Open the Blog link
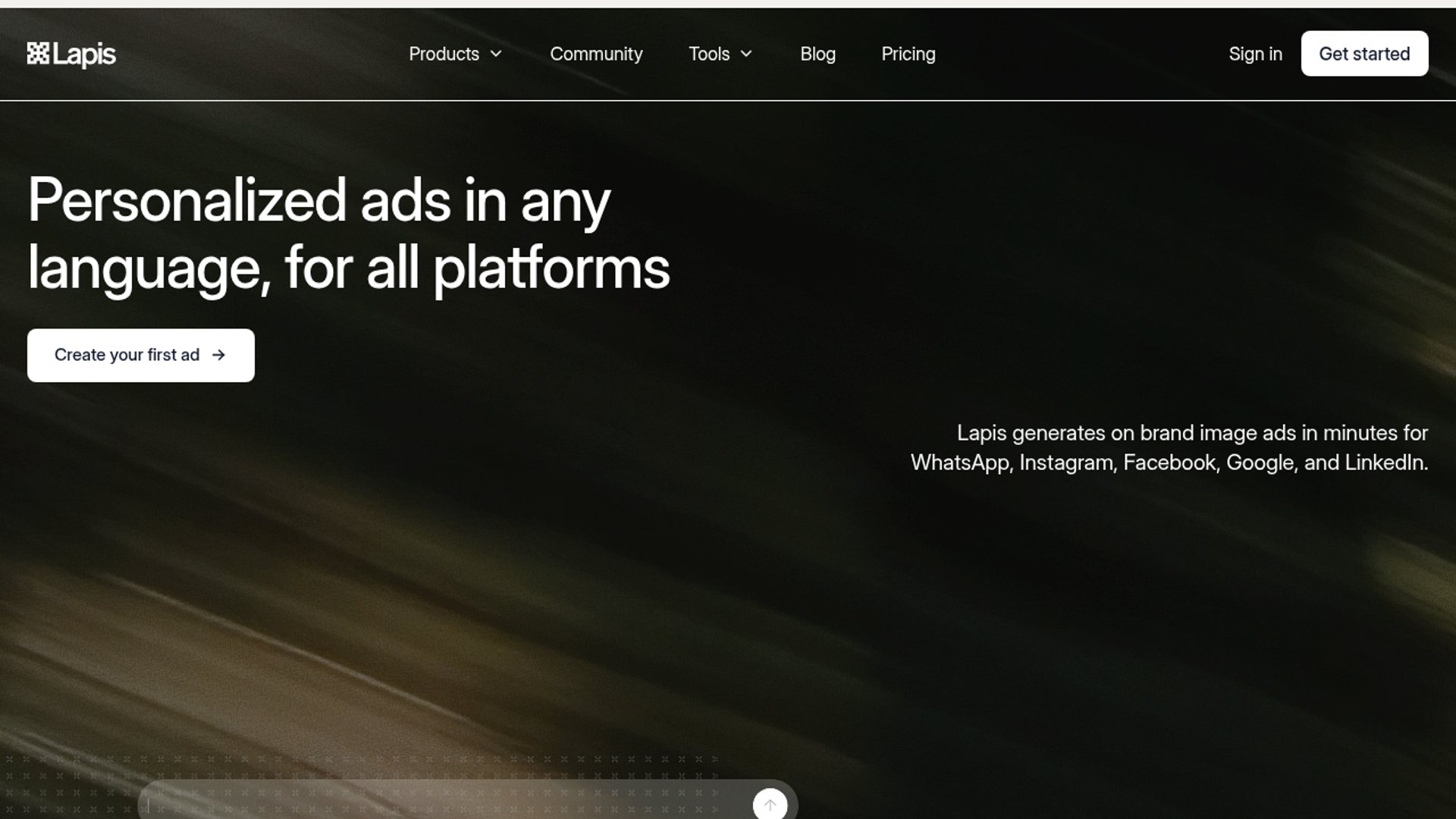The height and width of the screenshot is (819, 1456). tap(817, 54)
